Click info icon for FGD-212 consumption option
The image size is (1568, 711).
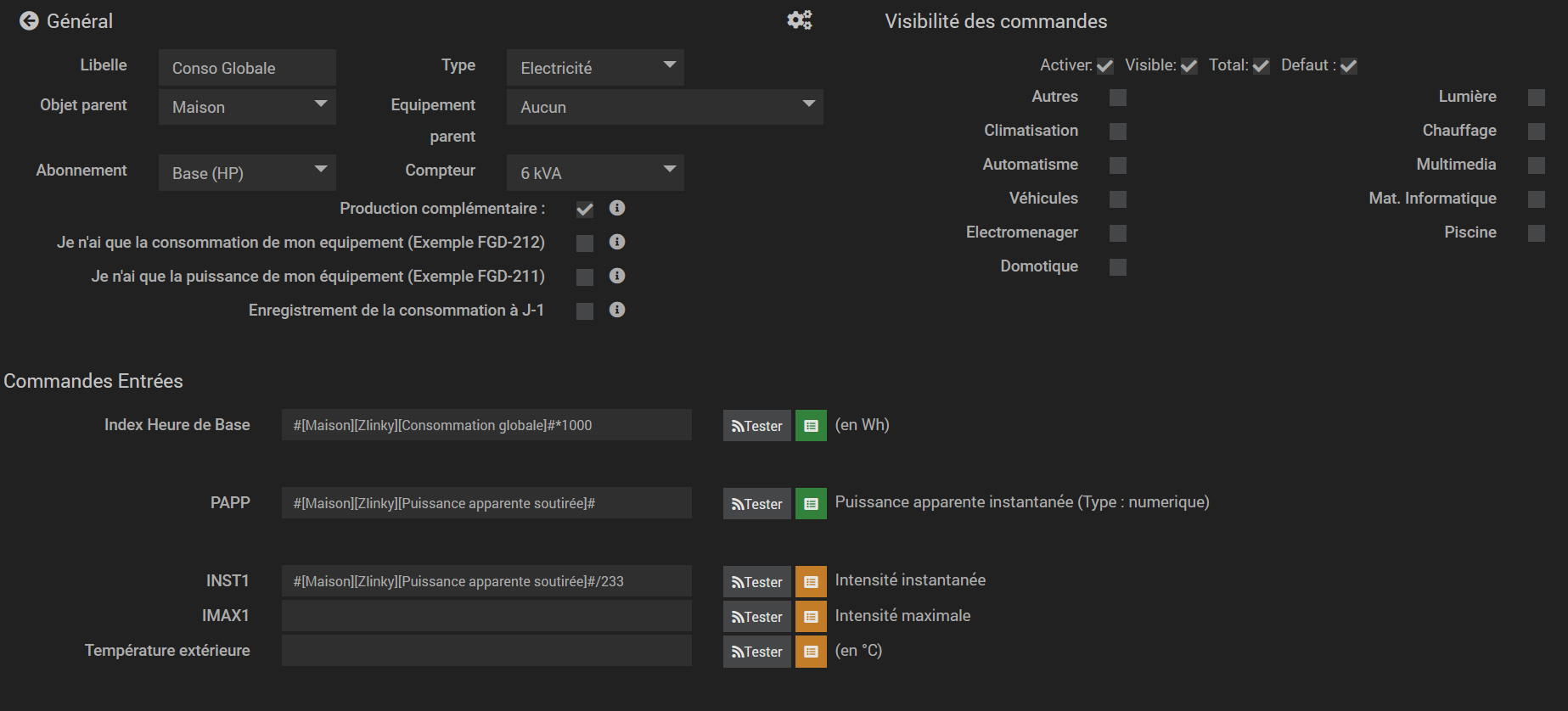coord(617,242)
